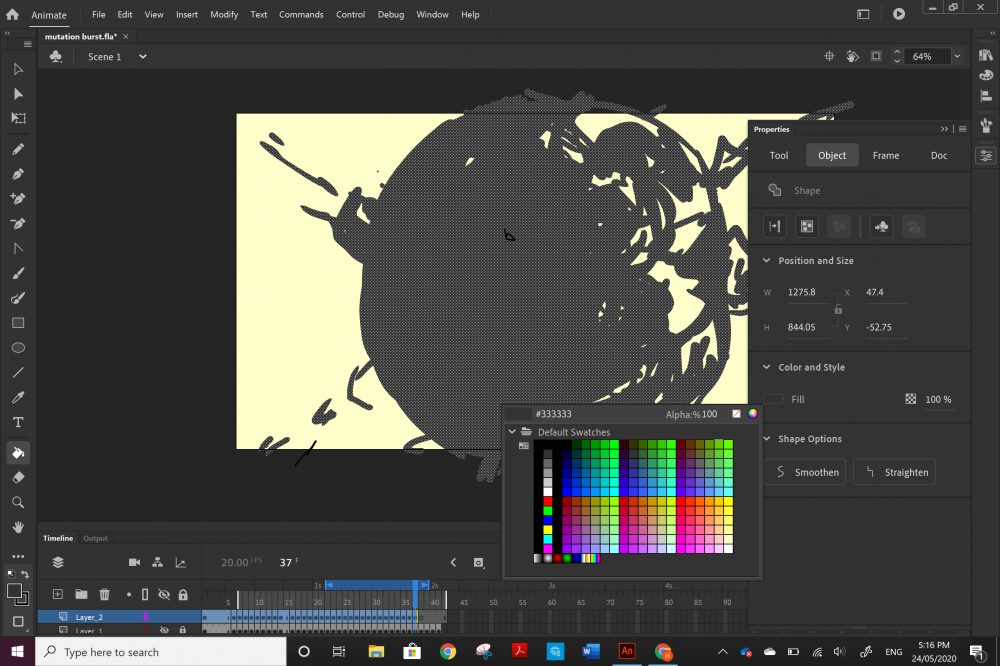The width and height of the screenshot is (1000, 666).
Task: Collapse the Position and Size section
Action: pyautogui.click(x=766, y=261)
